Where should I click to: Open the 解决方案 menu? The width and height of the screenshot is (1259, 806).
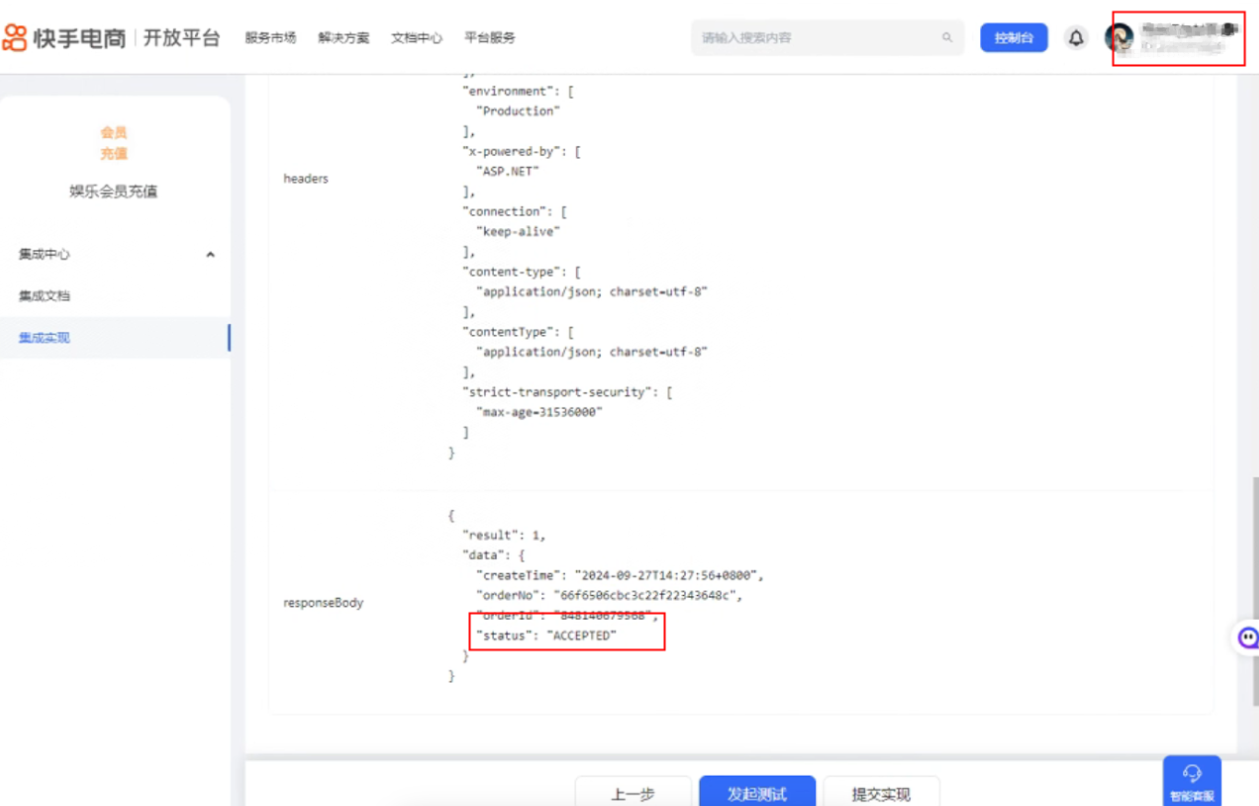344,38
